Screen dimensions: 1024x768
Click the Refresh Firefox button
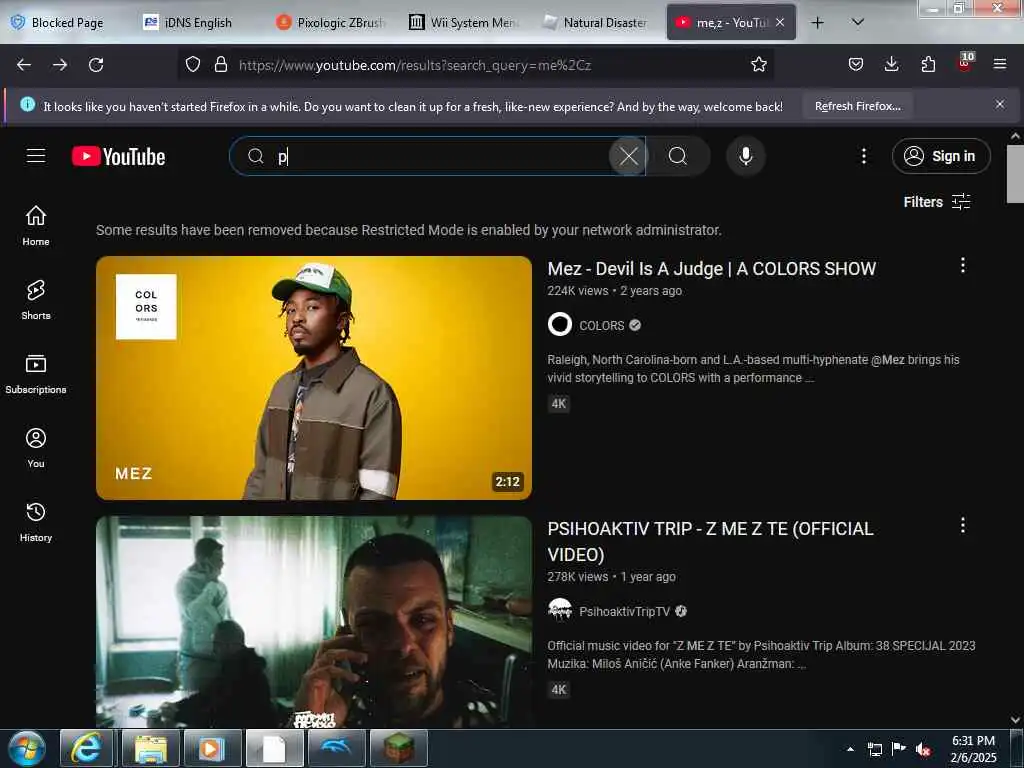[x=857, y=106]
